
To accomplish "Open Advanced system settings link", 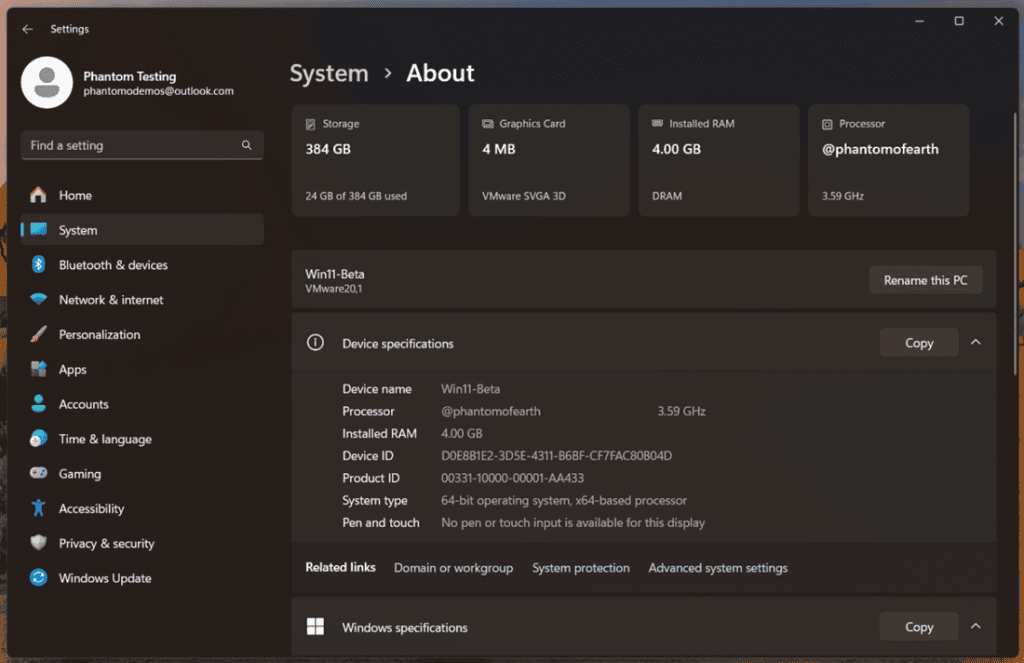I will click(x=718, y=568).
